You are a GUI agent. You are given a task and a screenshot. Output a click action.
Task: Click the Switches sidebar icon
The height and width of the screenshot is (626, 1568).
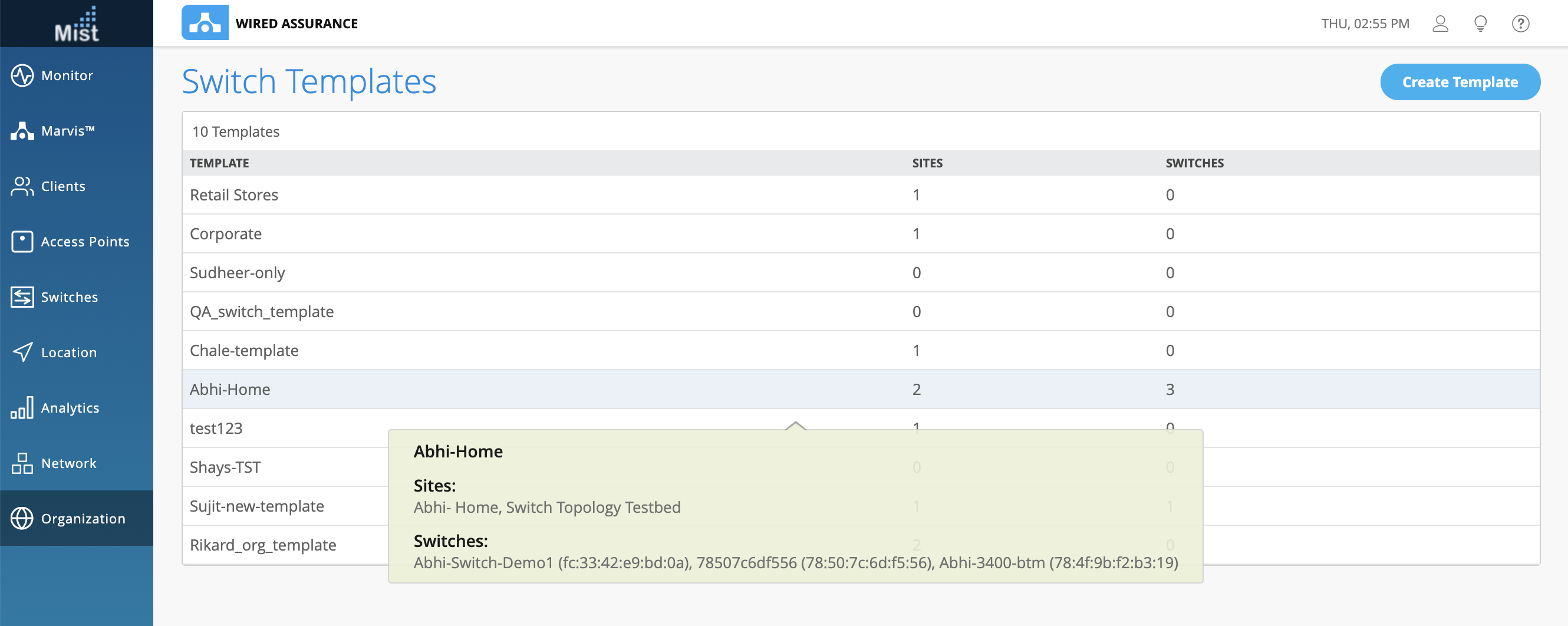point(22,297)
